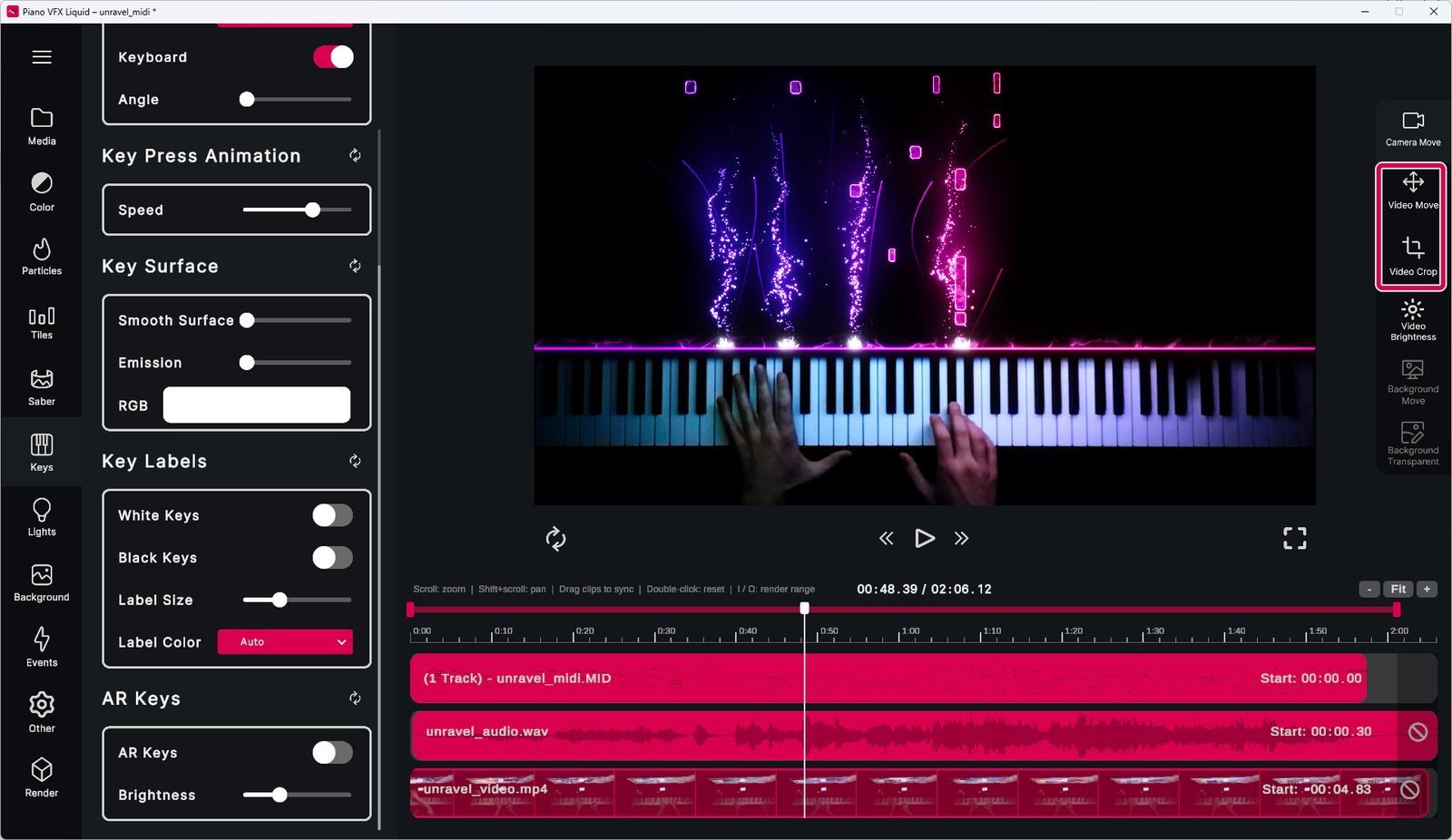The width and height of the screenshot is (1452, 840).
Task: Click the Speed slider handle
Action: coord(313,210)
